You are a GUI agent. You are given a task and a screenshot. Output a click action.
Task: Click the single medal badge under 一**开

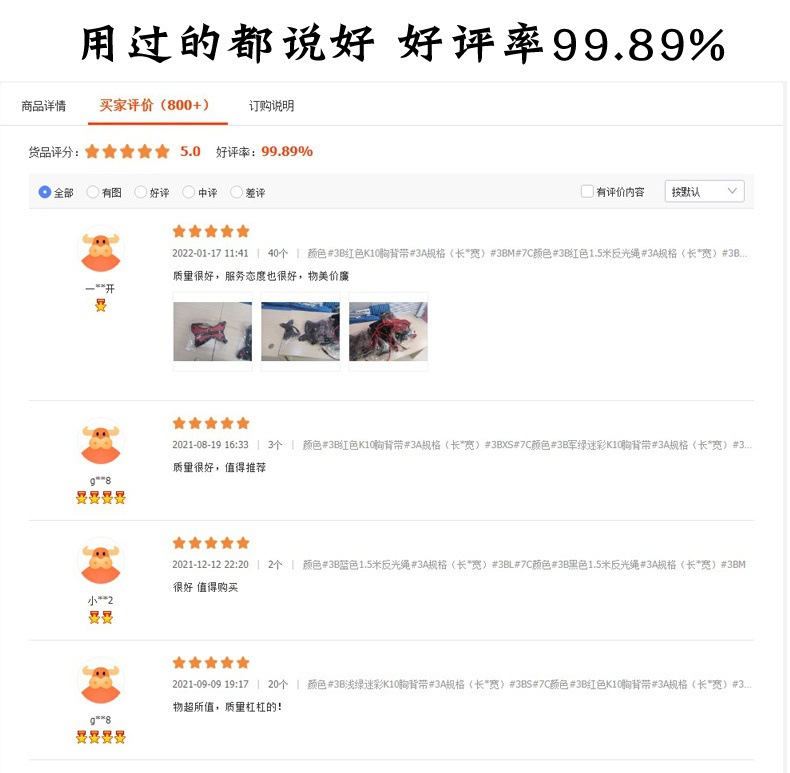(x=101, y=305)
